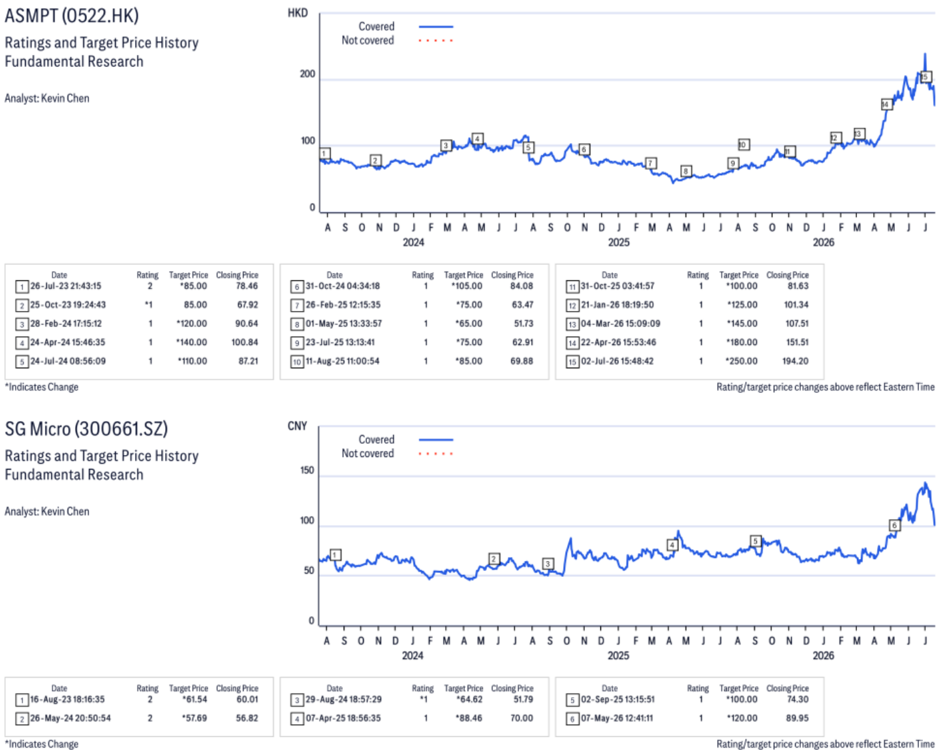Click the blue Covered line sample in SG Micro legend
Image resolution: width=939 pixels, height=750 pixels.
point(436,440)
